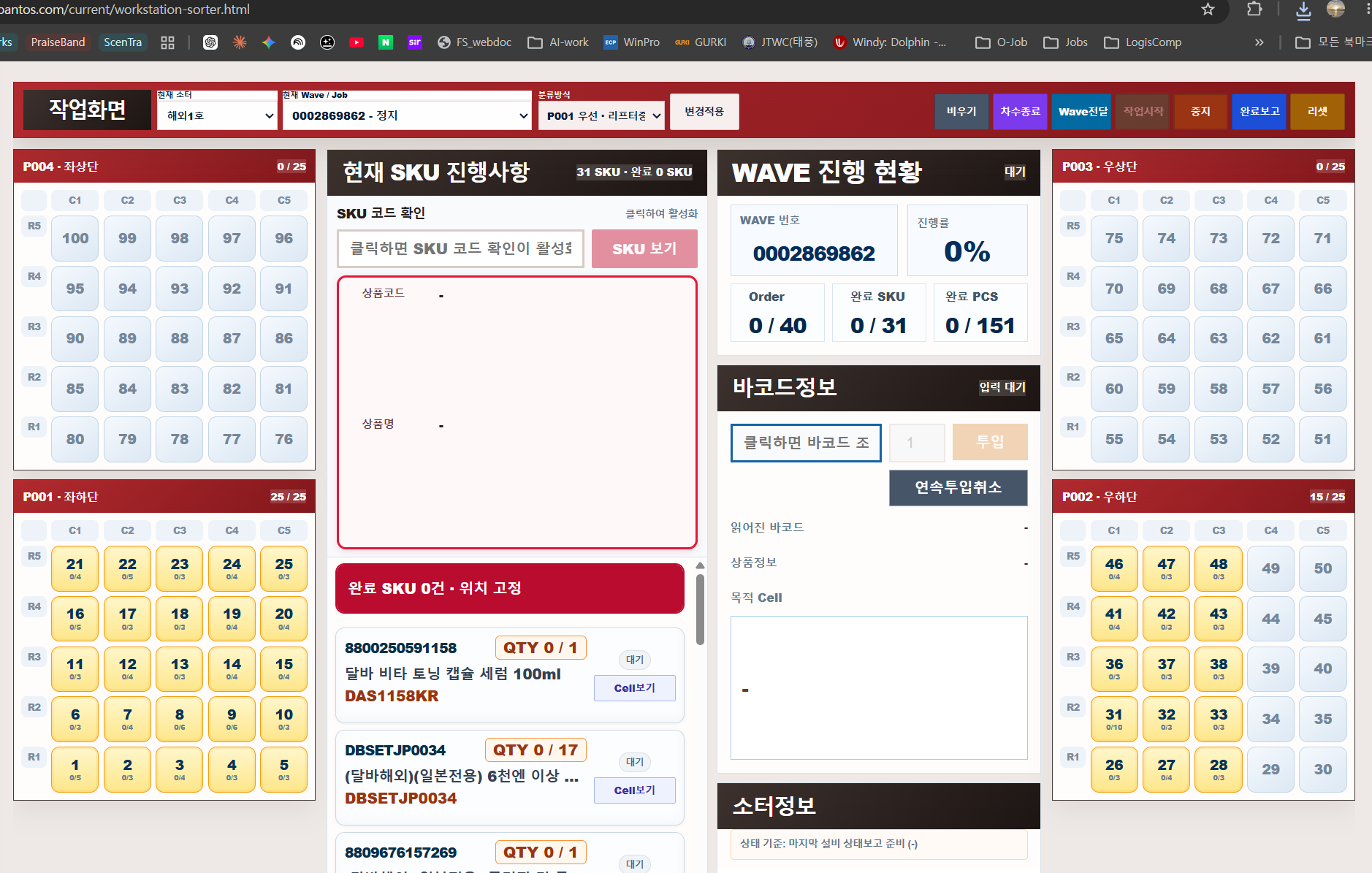This screenshot has width=1372, height=873.
Task: Open the FS_webdoc bookmark
Action: pyautogui.click(x=475, y=42)
